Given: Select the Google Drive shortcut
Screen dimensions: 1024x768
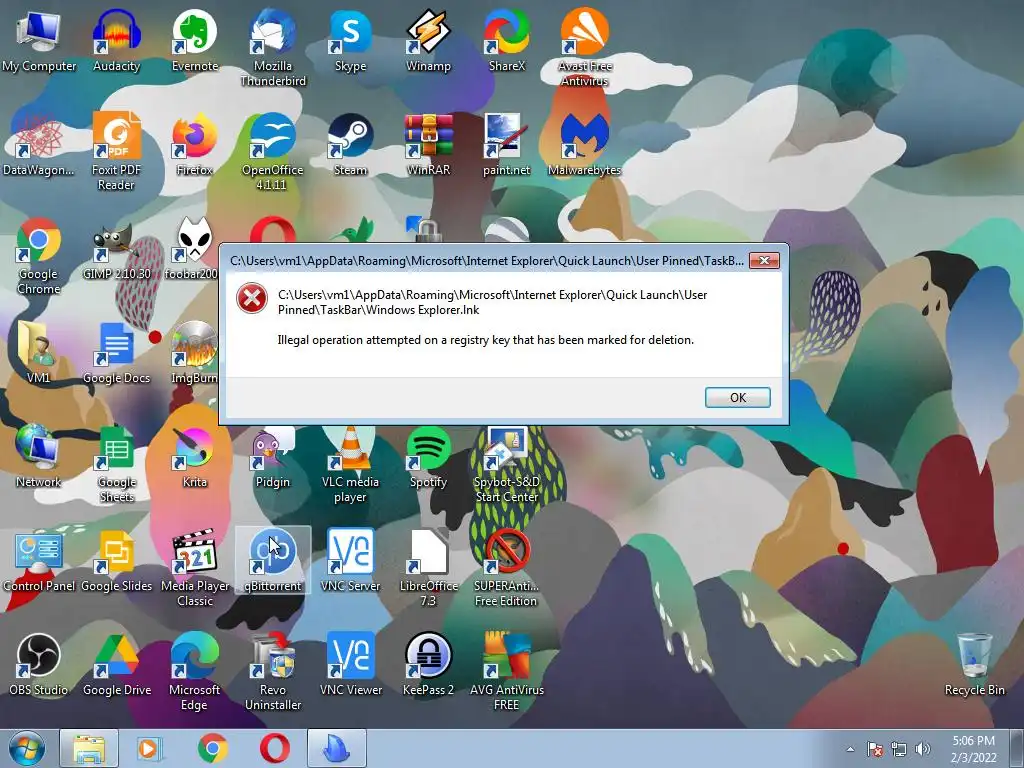Looking at the screenshot, I should 116,664.
